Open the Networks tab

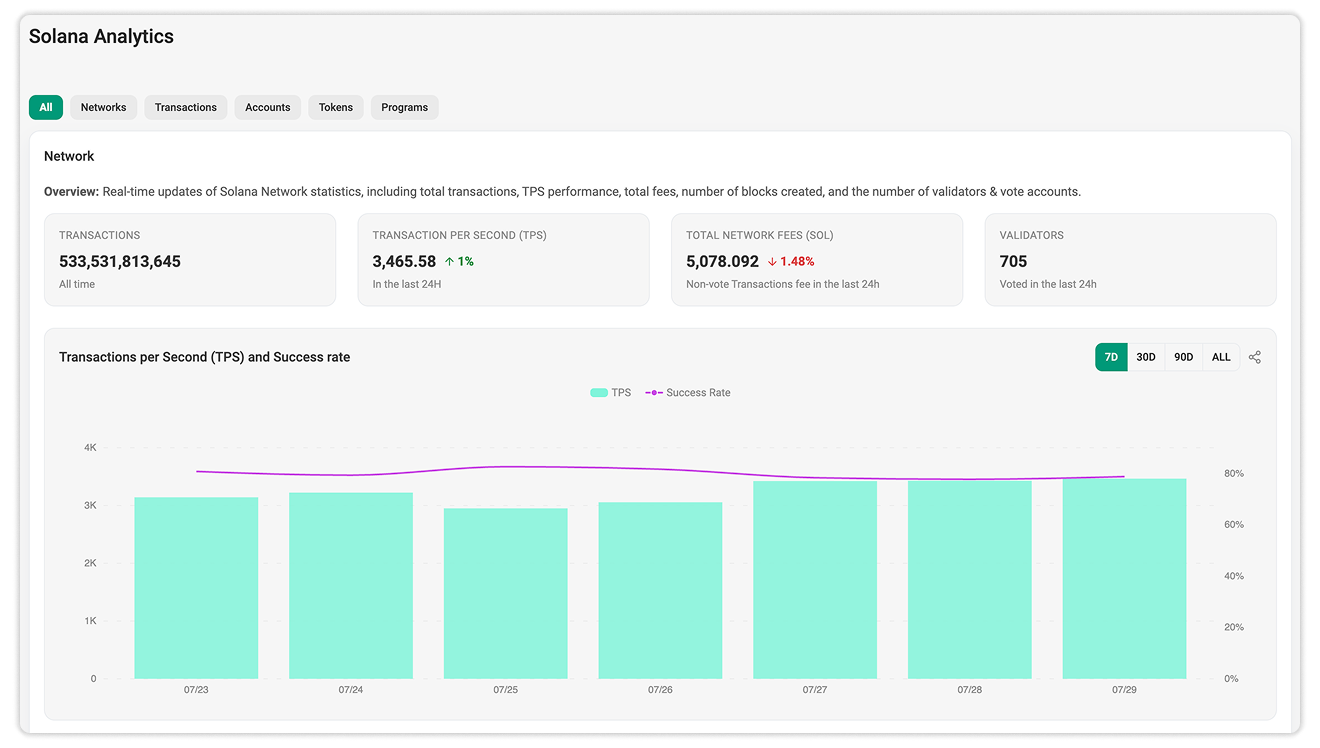coord(104,107)
